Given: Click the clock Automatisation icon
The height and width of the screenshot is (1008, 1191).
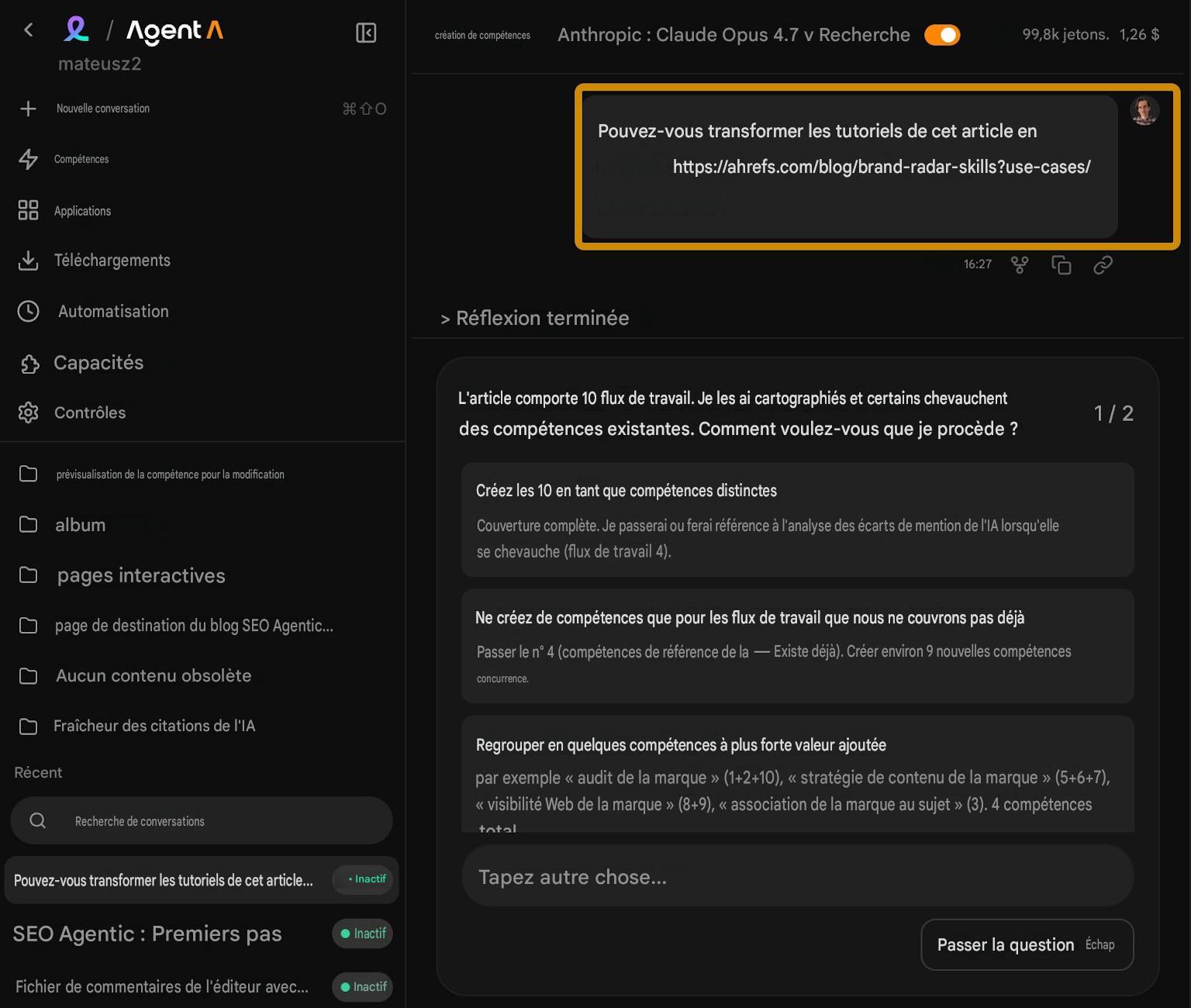Looking at the screenshot, I should 28,311.
